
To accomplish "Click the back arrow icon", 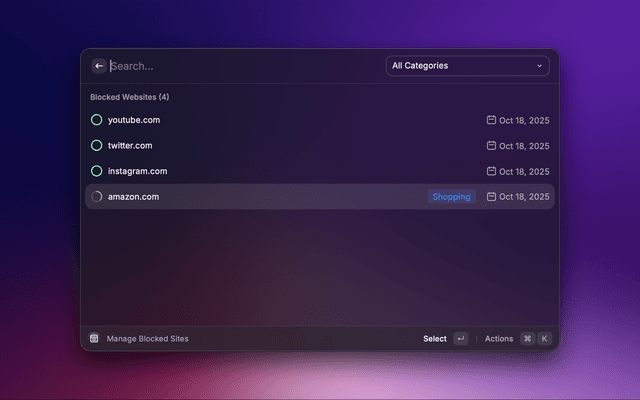I will click(99, 66).
